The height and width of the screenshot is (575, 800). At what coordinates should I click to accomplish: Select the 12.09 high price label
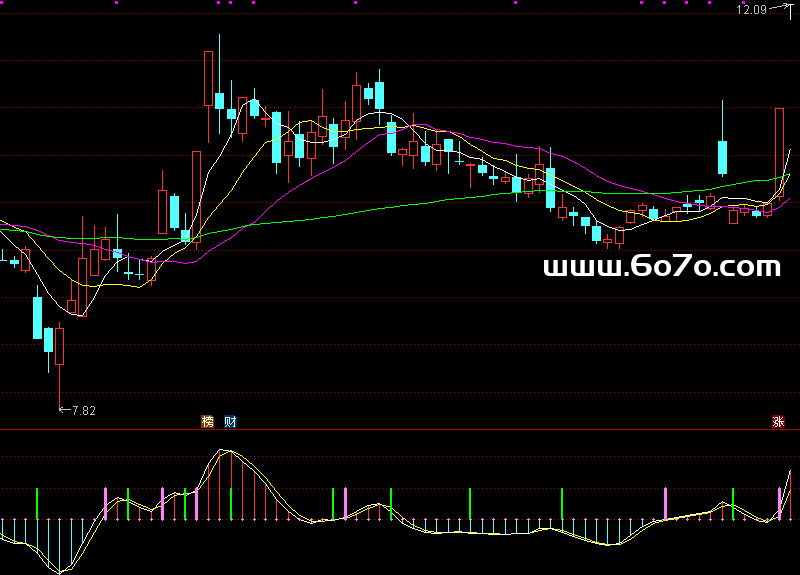(752, 9)
